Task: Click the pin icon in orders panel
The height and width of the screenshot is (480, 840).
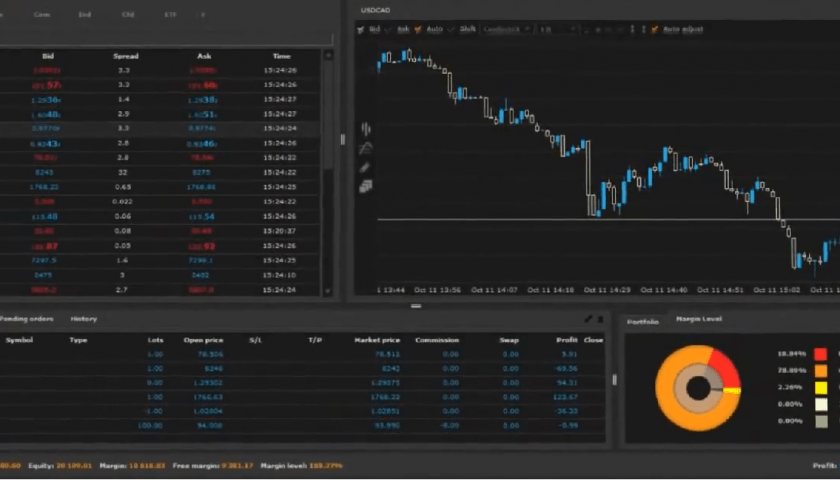Action: point(589,319)
